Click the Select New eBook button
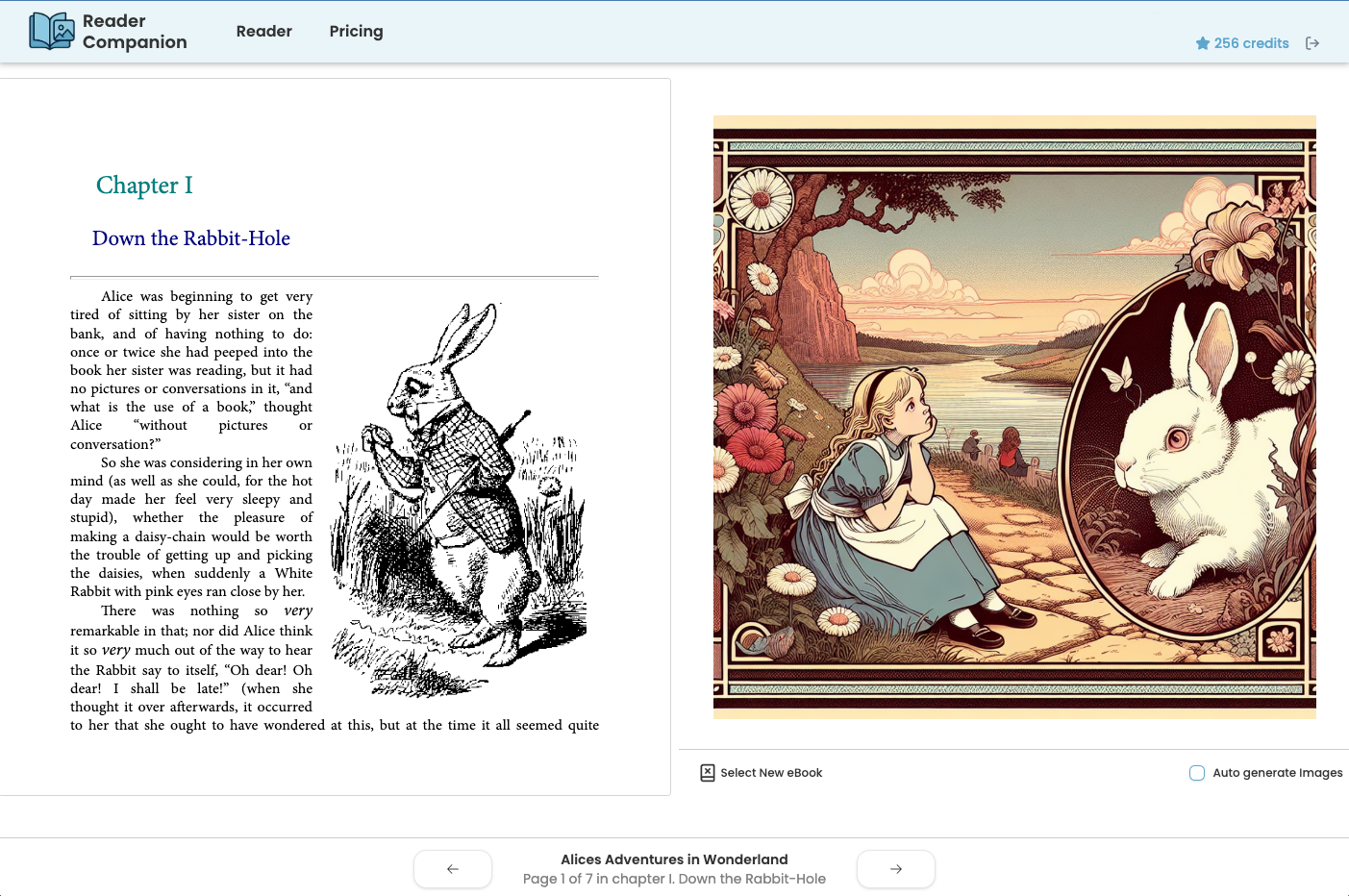The width and height of the screenshot is (1349, 896). coord(762,773)
